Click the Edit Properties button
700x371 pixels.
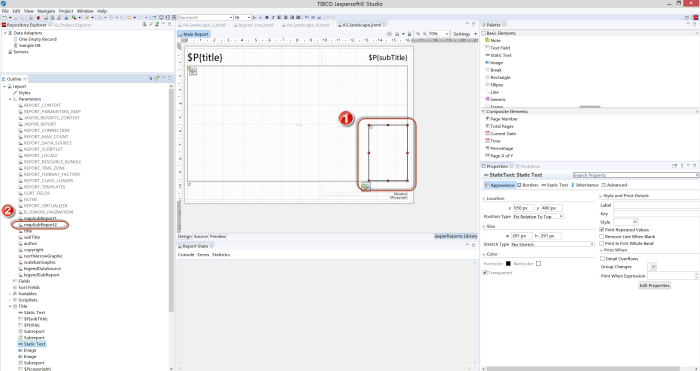654,285
